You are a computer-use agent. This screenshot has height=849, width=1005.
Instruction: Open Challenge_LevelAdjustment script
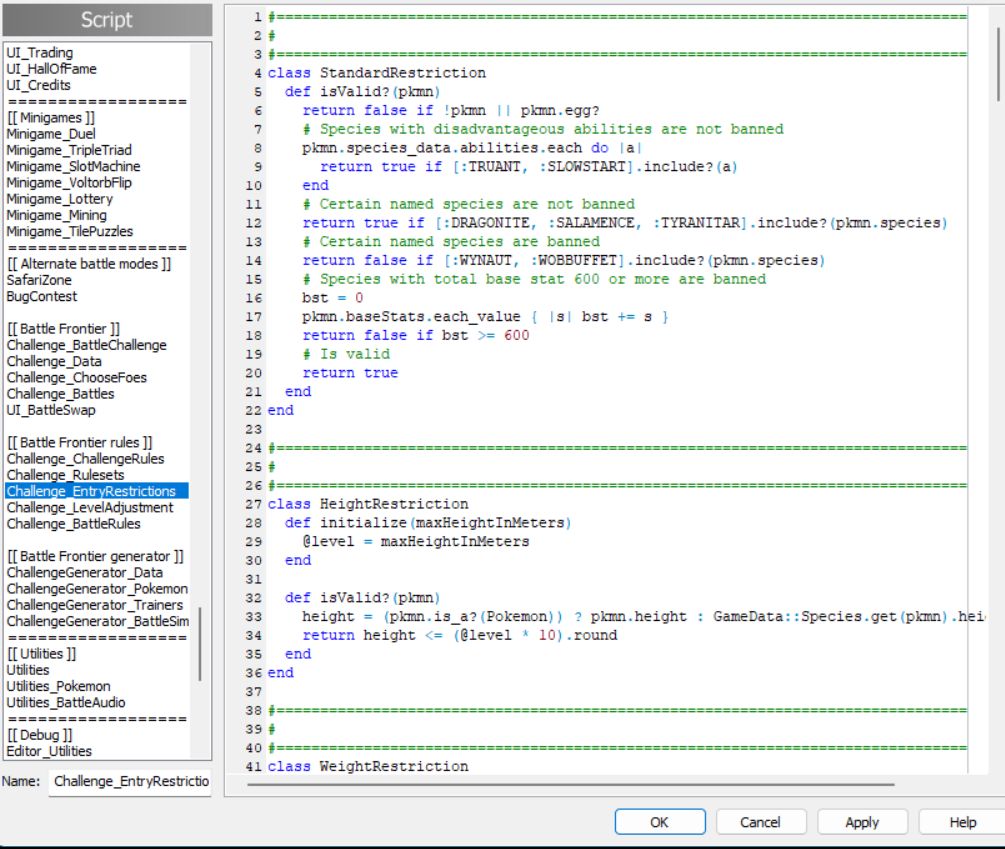coord(90,507)
